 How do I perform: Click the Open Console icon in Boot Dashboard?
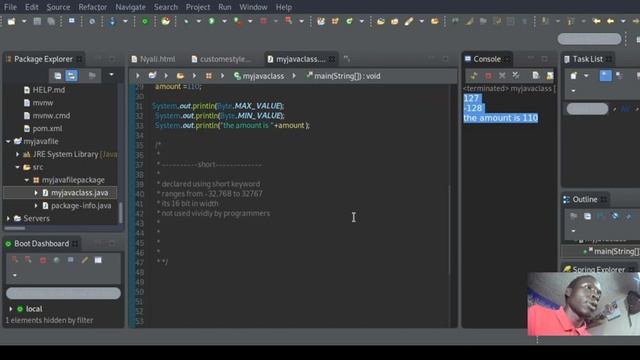71,260
